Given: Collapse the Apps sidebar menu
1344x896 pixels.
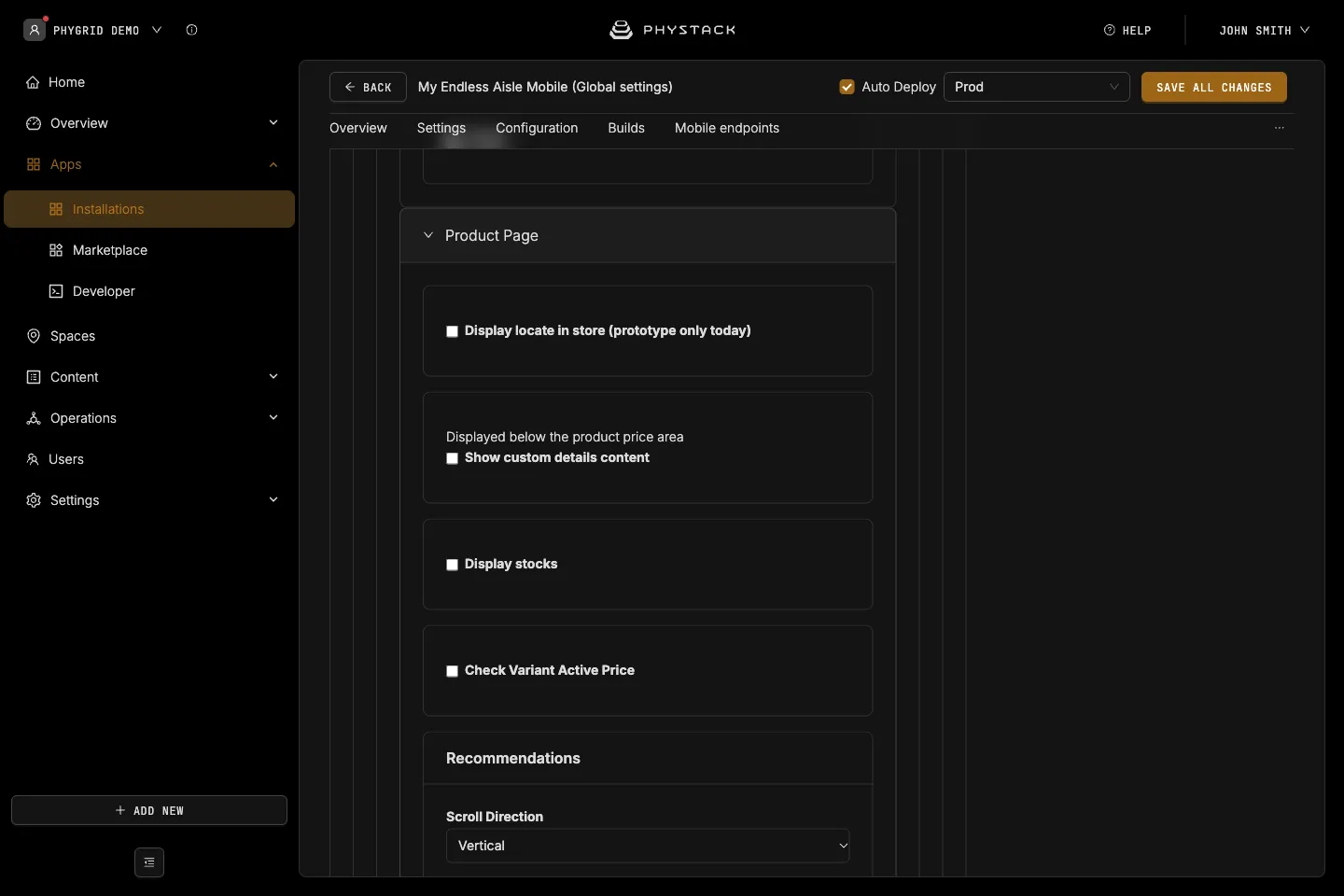Looking at the screenshot, I should pos(273,164).
